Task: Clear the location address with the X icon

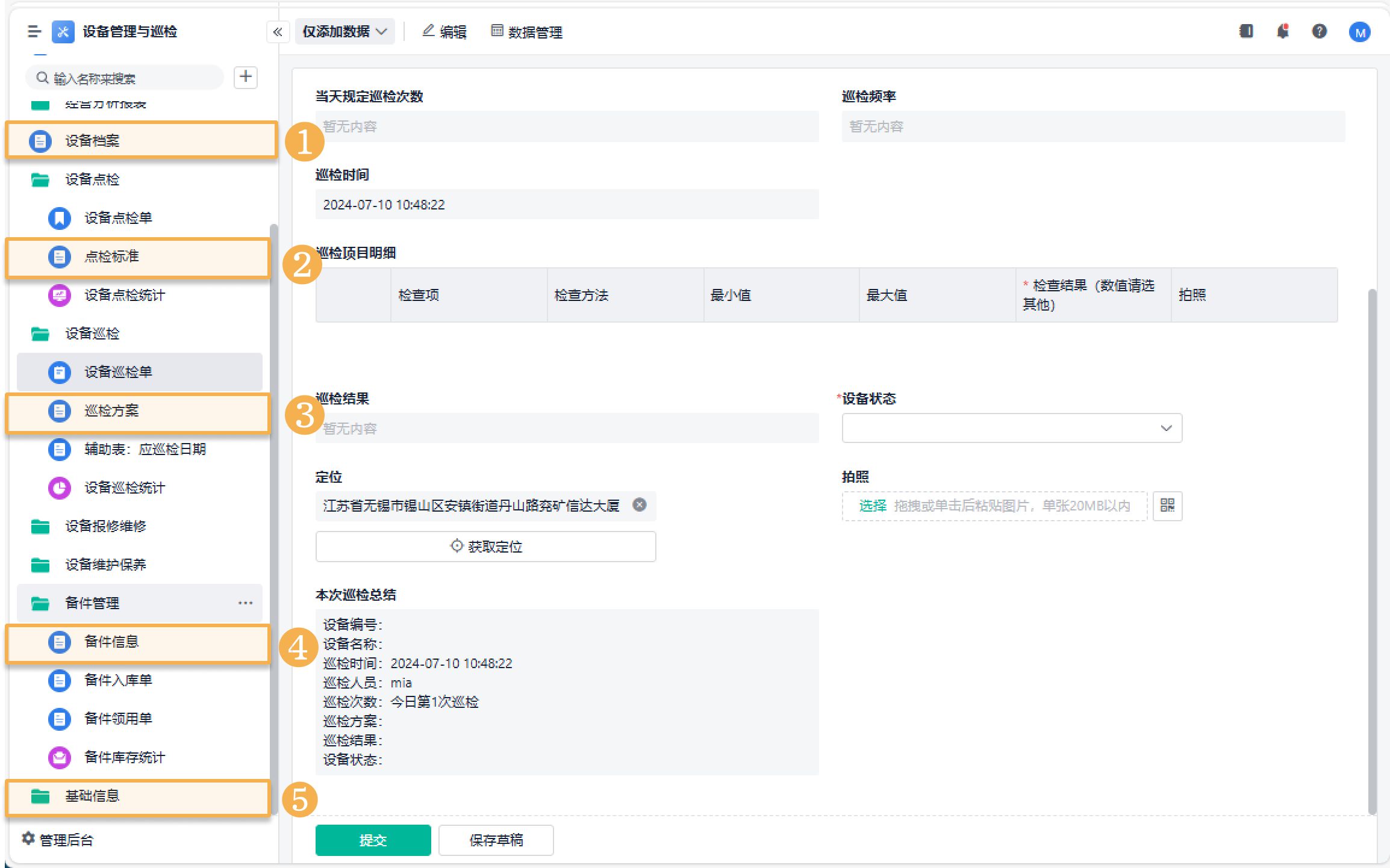Action: pos(640,505)
